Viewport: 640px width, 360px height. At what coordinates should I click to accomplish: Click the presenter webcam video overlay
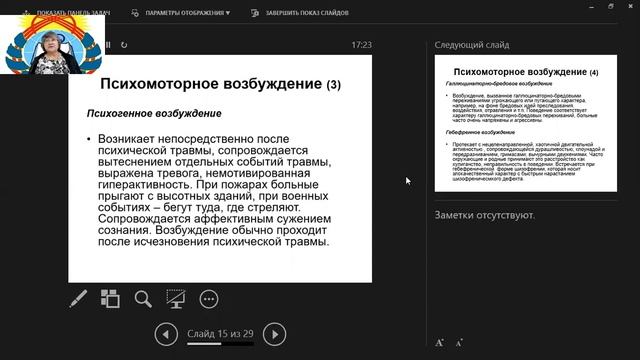(x=52, y=44)
